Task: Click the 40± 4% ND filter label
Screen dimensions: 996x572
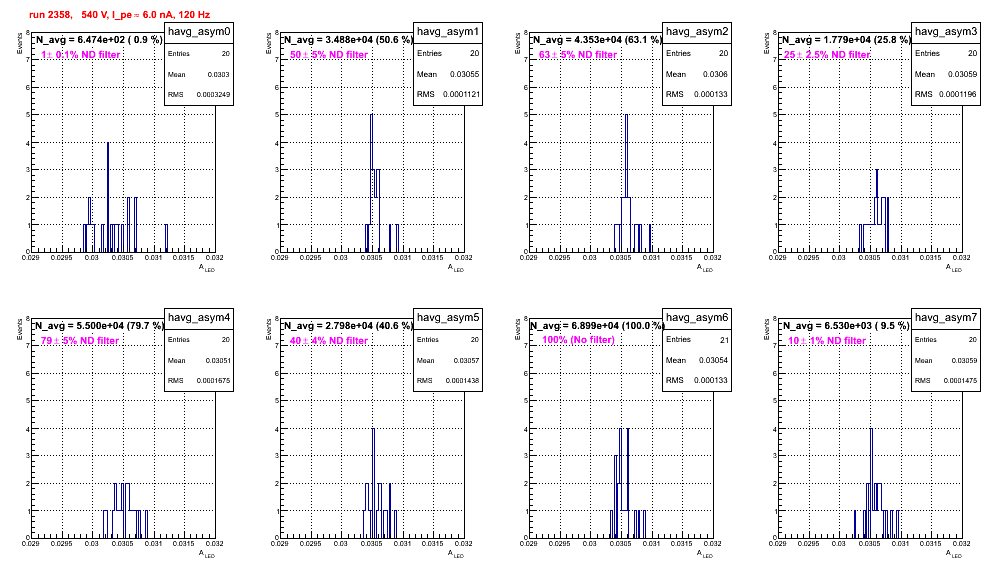Action: tap(329, 341)
